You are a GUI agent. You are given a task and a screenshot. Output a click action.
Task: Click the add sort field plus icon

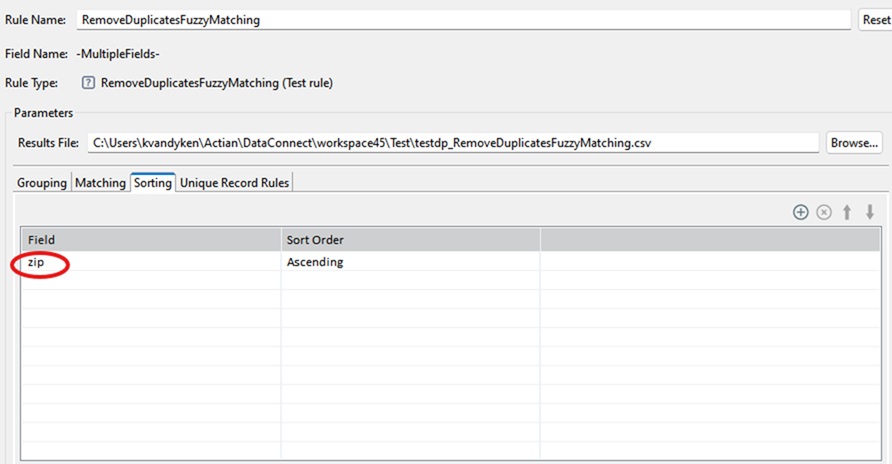point(800,212)
